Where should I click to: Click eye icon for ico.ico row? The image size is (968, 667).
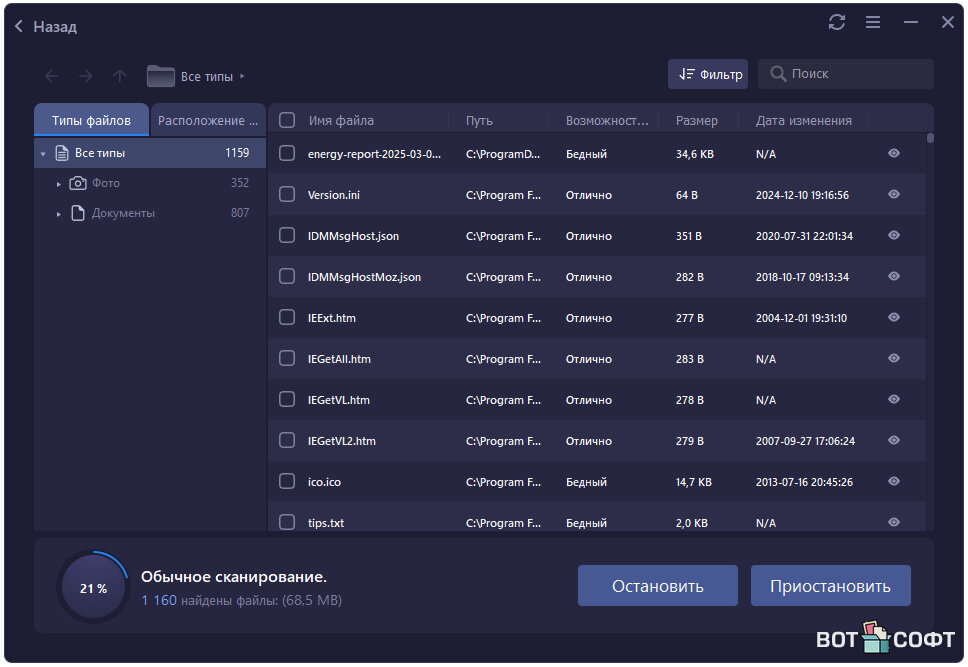click(x=894, y=481)
